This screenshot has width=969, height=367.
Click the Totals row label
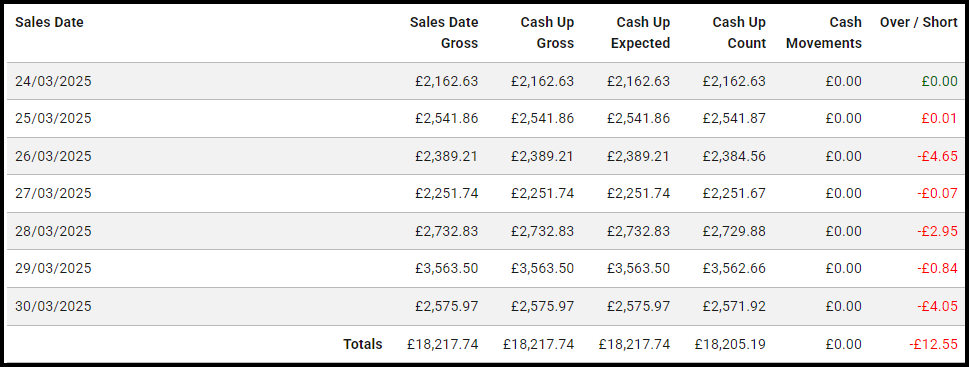coord(363,344)
